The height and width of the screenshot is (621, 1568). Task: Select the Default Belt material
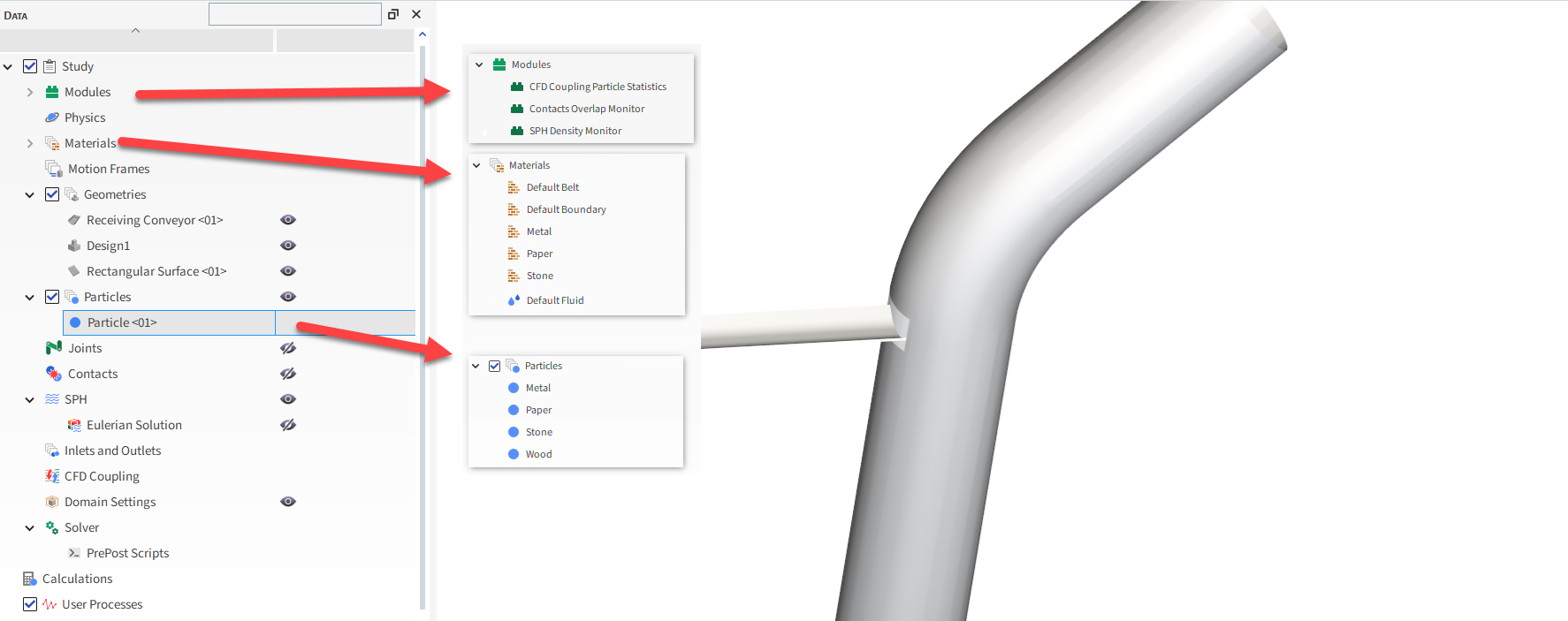(553, 187)
